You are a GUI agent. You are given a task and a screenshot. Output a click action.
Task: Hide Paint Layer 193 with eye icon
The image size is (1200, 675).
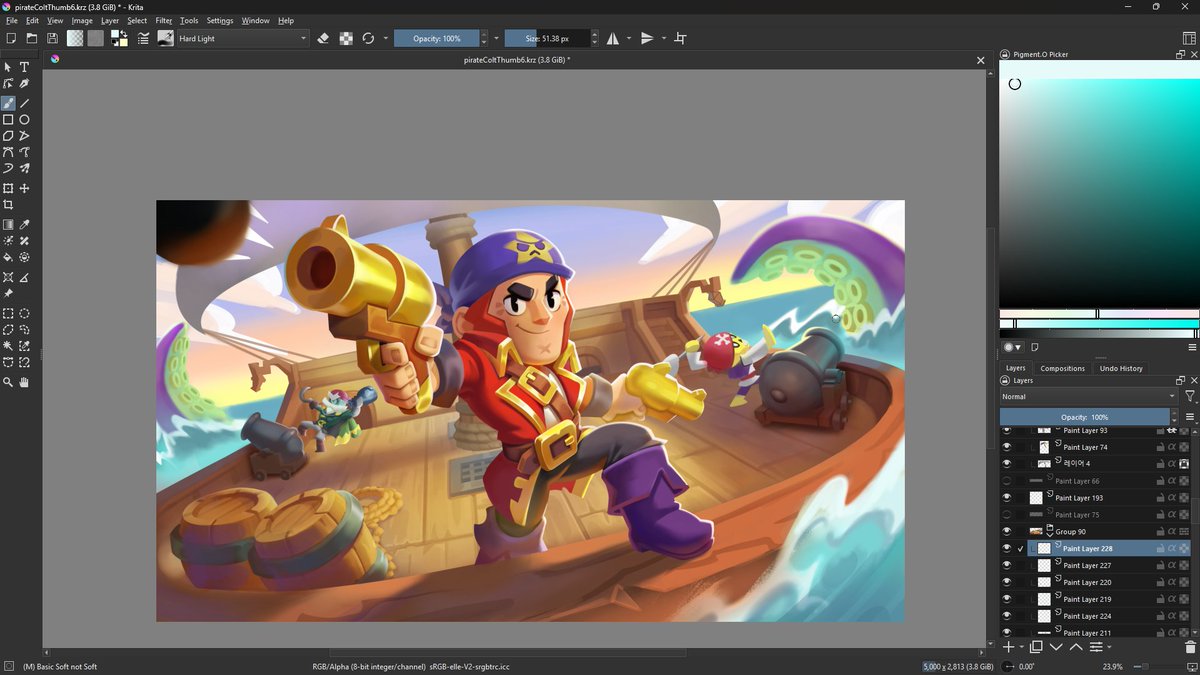(1007, 498)
